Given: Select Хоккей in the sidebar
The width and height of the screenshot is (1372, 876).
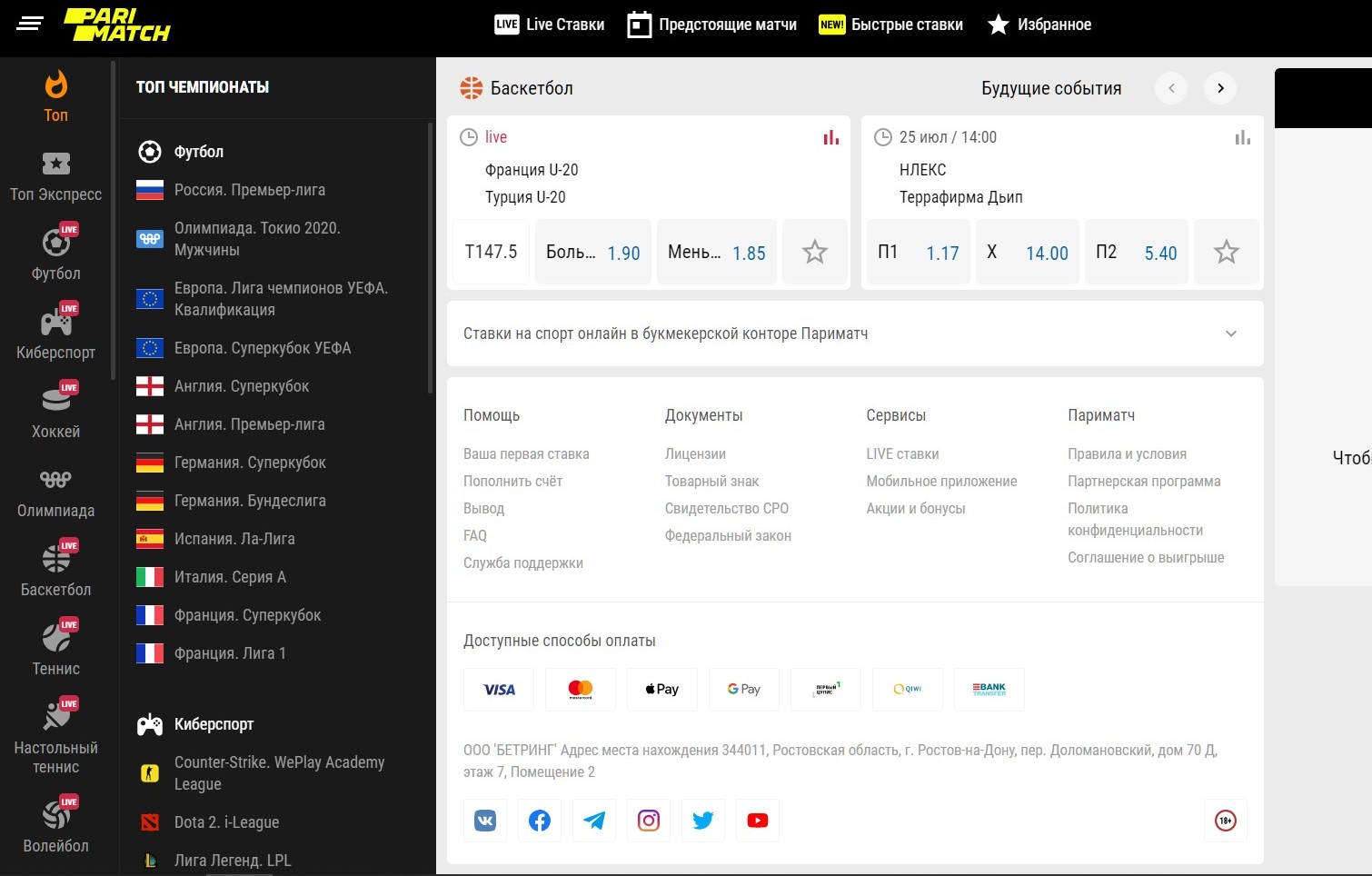Looking at the screenshot, I should pyautogui.click(x=55, y=412).
